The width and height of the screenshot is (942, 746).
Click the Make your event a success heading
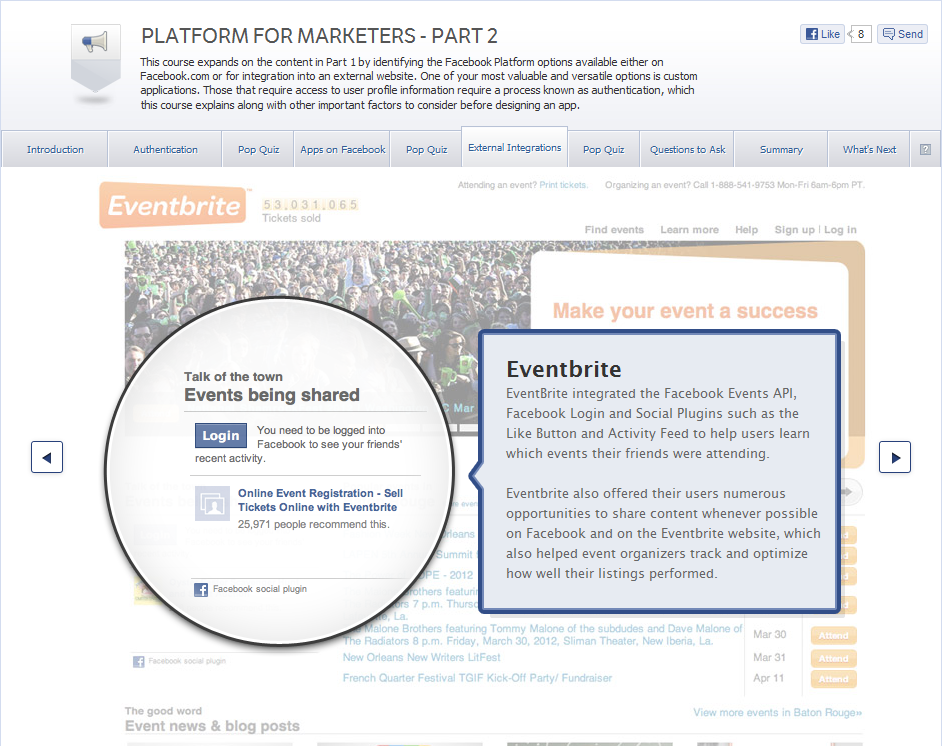click(x=685, y=311)
